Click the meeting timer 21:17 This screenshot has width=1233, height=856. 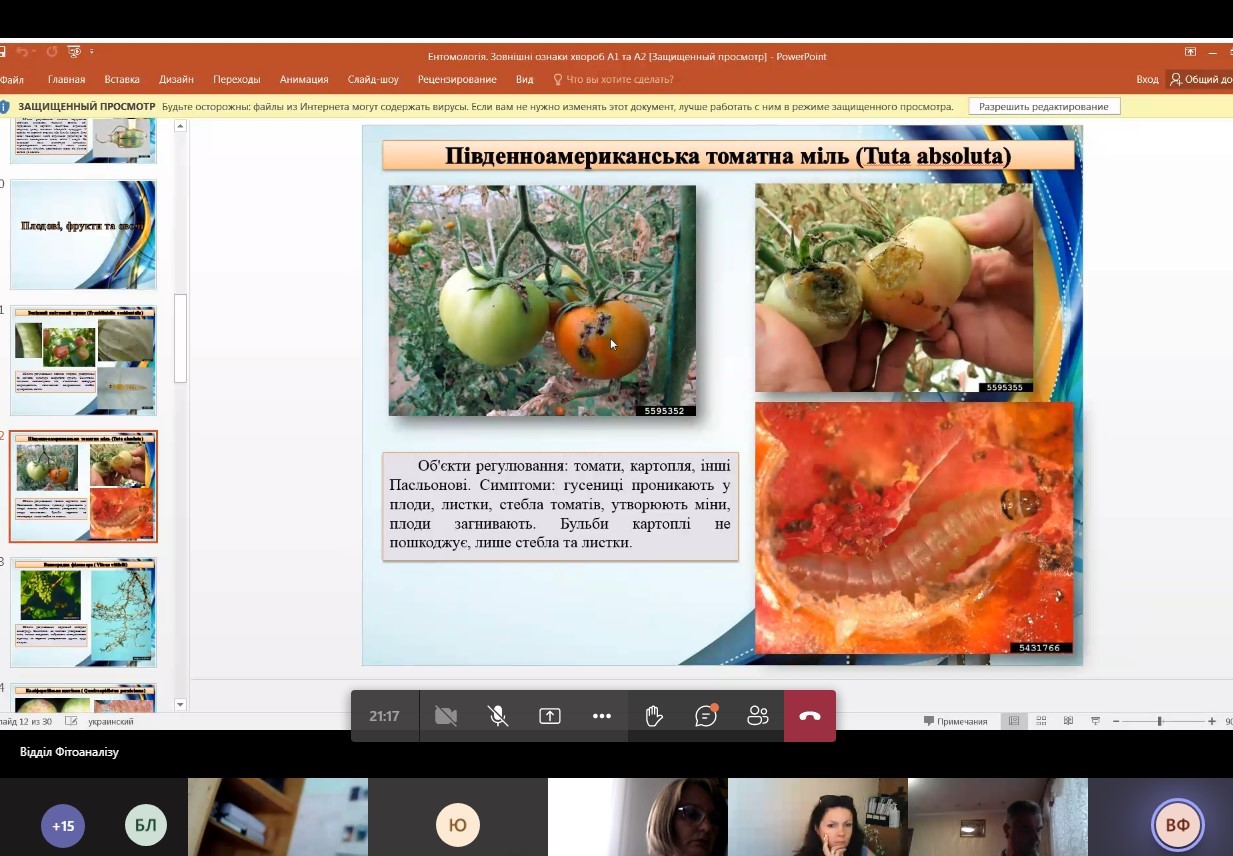pos(384,716)
